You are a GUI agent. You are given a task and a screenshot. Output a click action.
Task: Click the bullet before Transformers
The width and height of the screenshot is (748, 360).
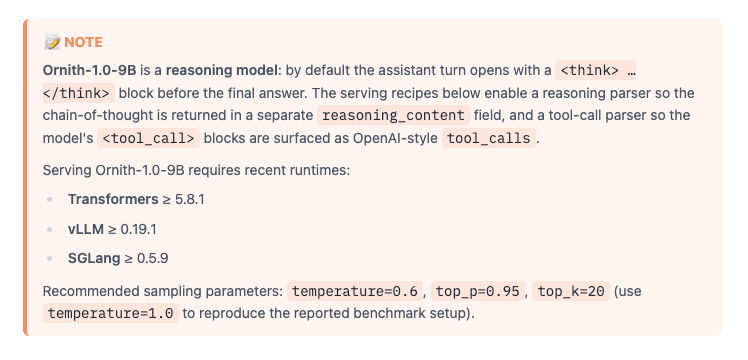[50, 200]
